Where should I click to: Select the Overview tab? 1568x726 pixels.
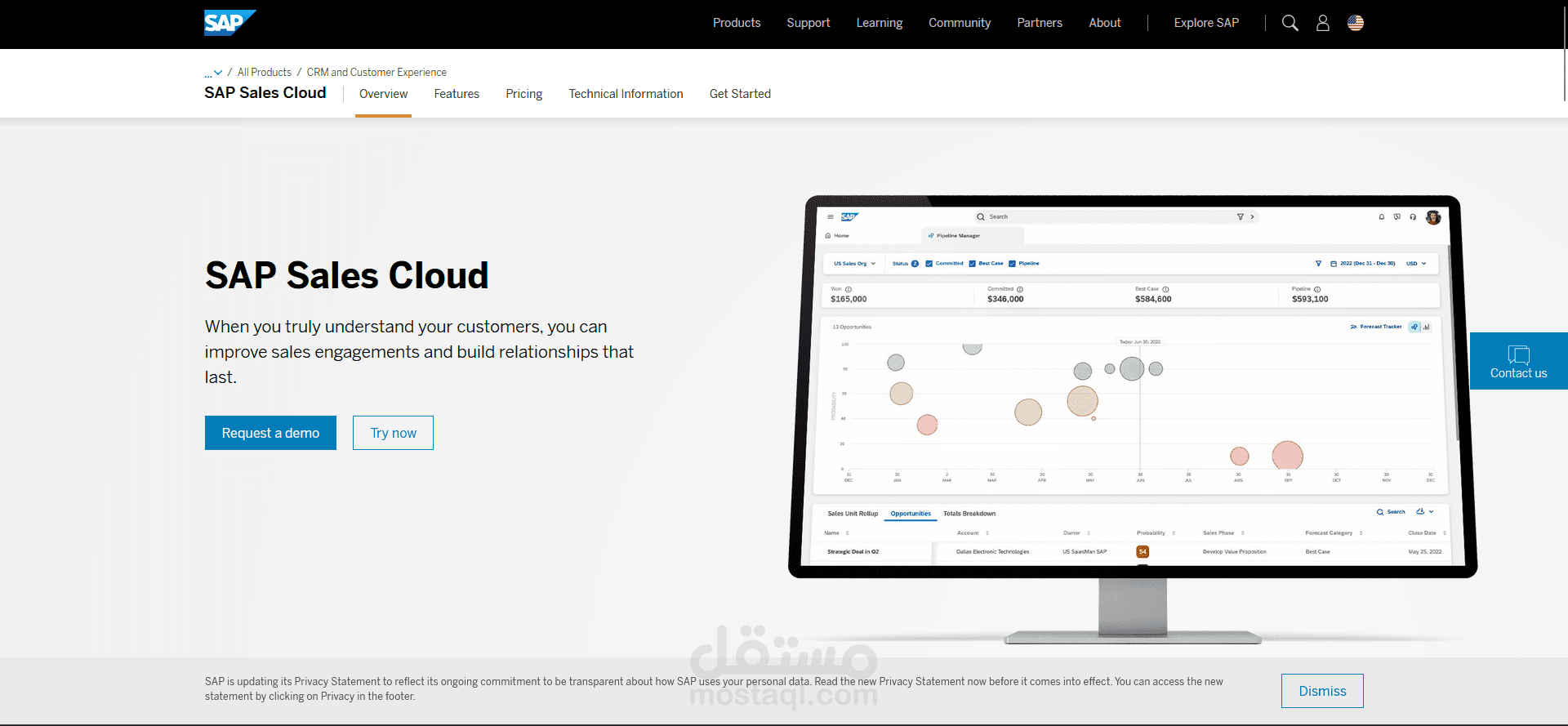click(383, 94)
